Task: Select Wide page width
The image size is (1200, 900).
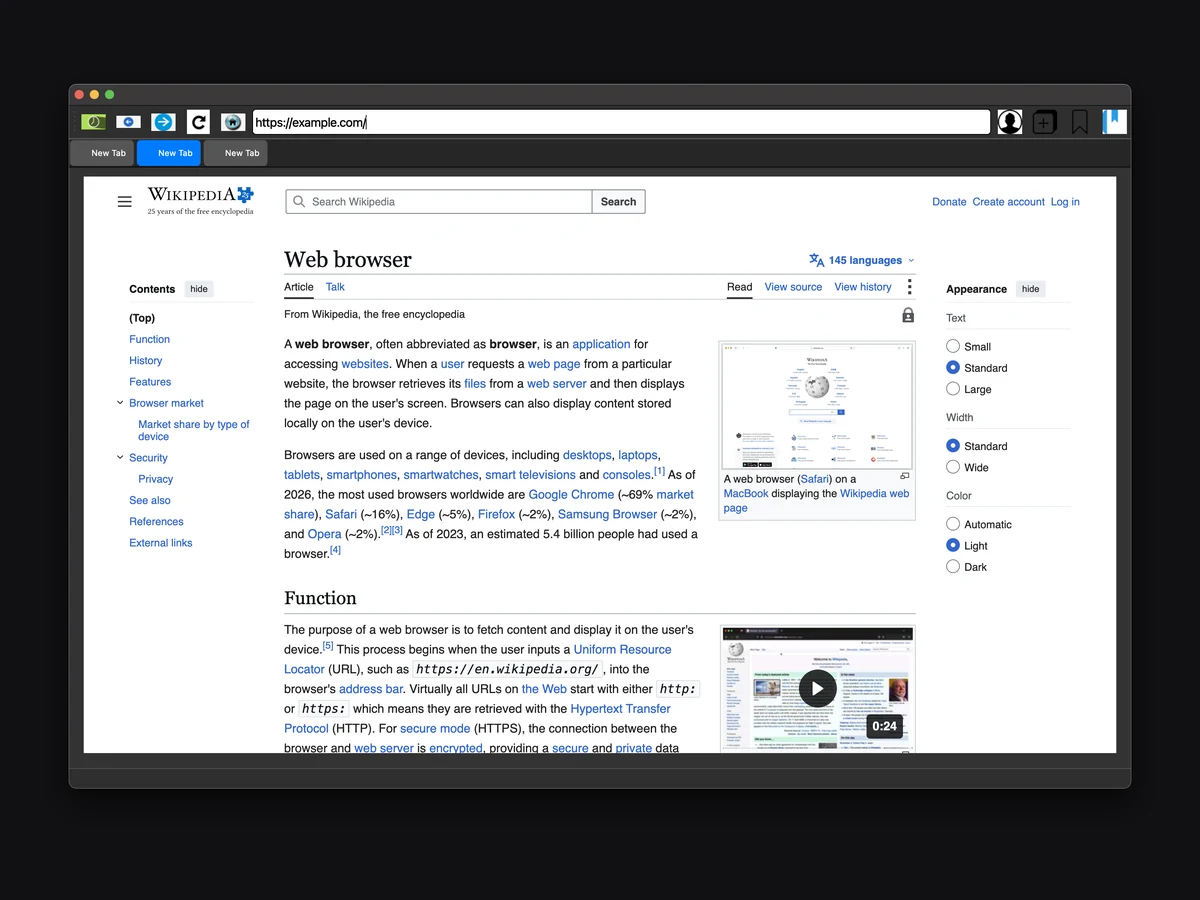Action: [x=953, y=467]
